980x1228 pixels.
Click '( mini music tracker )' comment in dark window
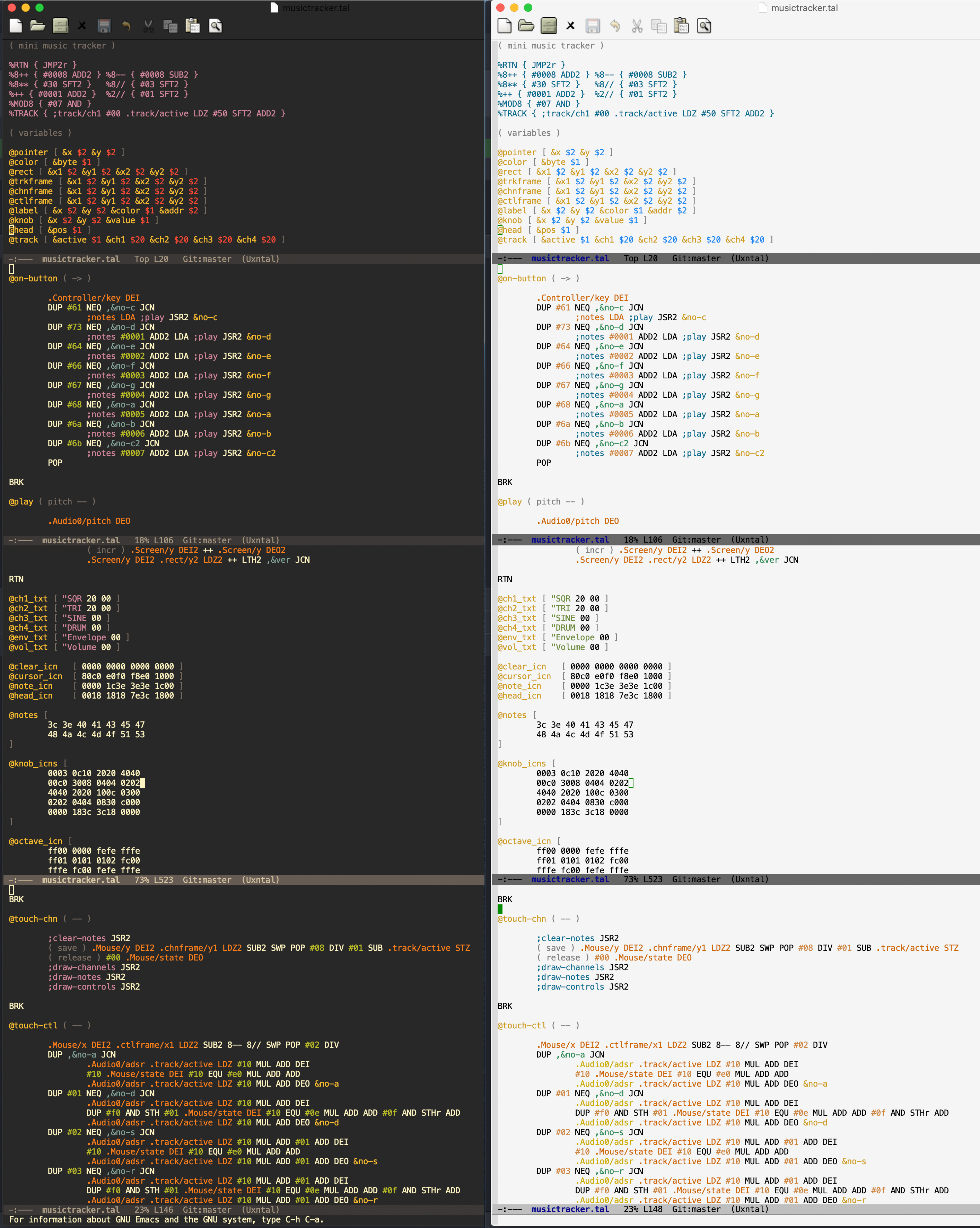coord(62,46)
